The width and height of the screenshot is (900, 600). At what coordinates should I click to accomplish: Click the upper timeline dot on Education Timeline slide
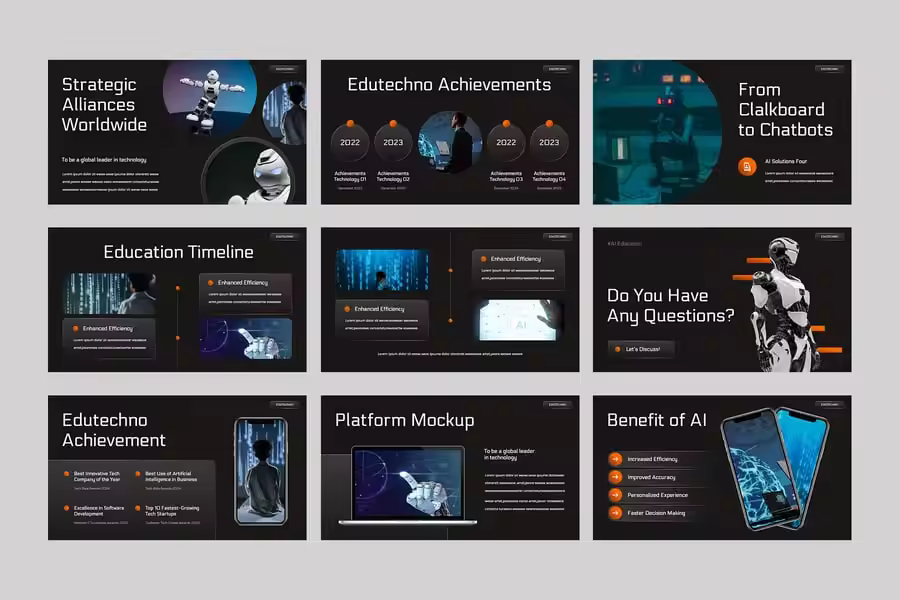178,288
